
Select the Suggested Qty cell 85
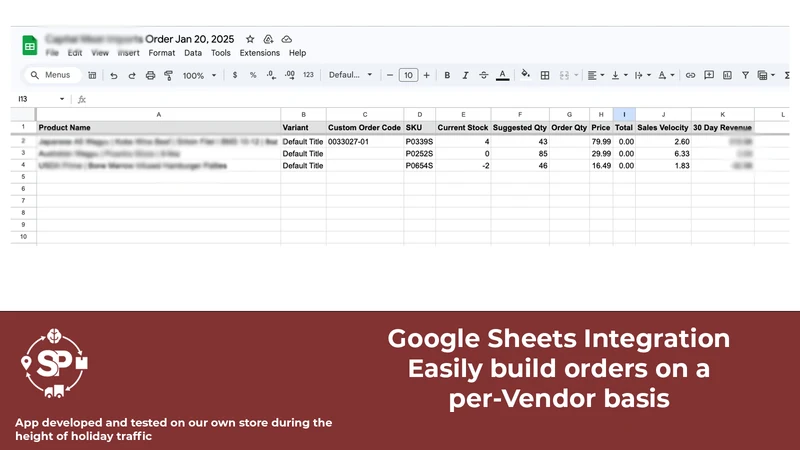point(520,154)
